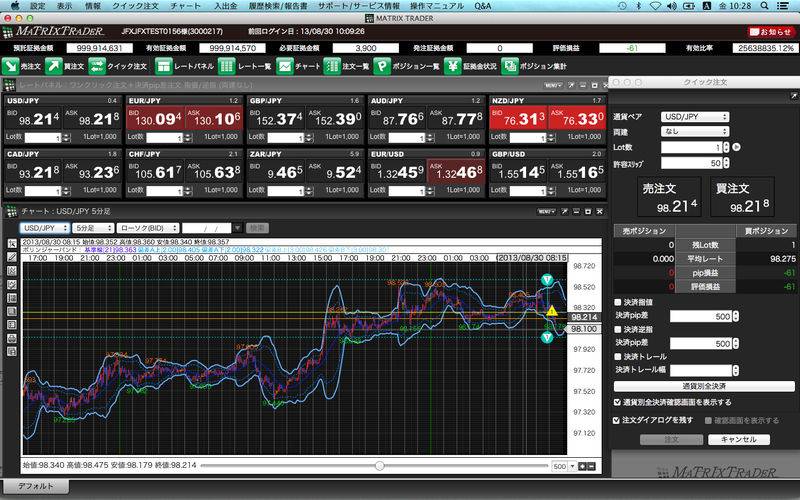Open chart type ローソク(BID) dropdown

[x=148, y=228]
